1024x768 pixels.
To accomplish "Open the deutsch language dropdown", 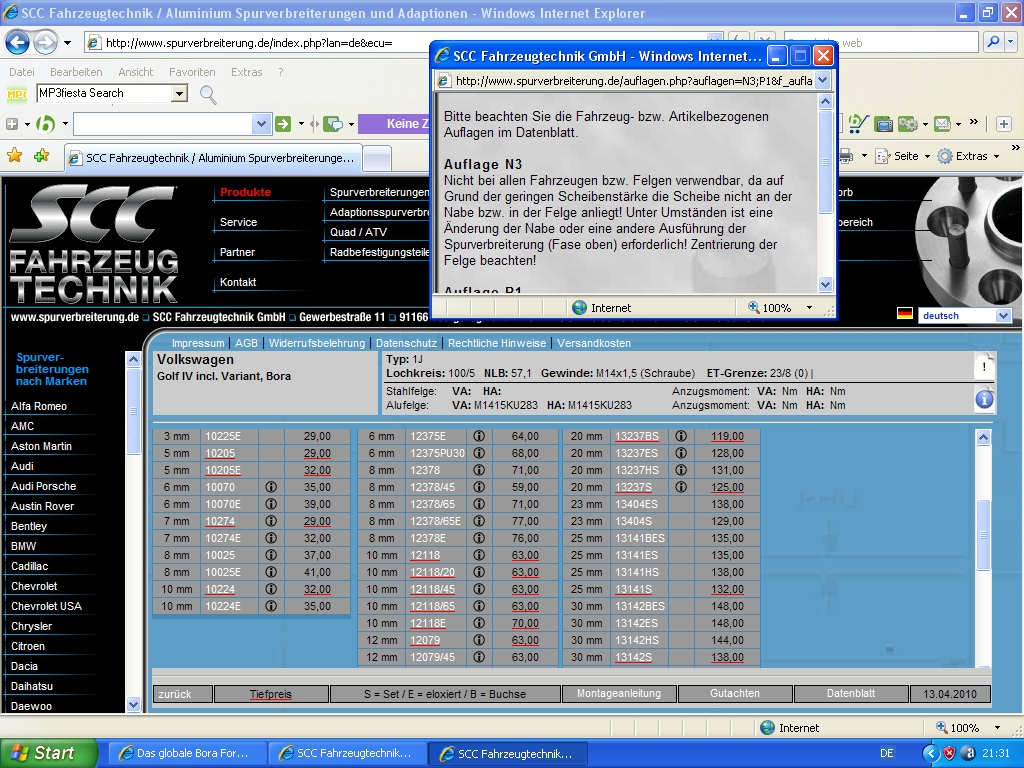I will 1003,315.
